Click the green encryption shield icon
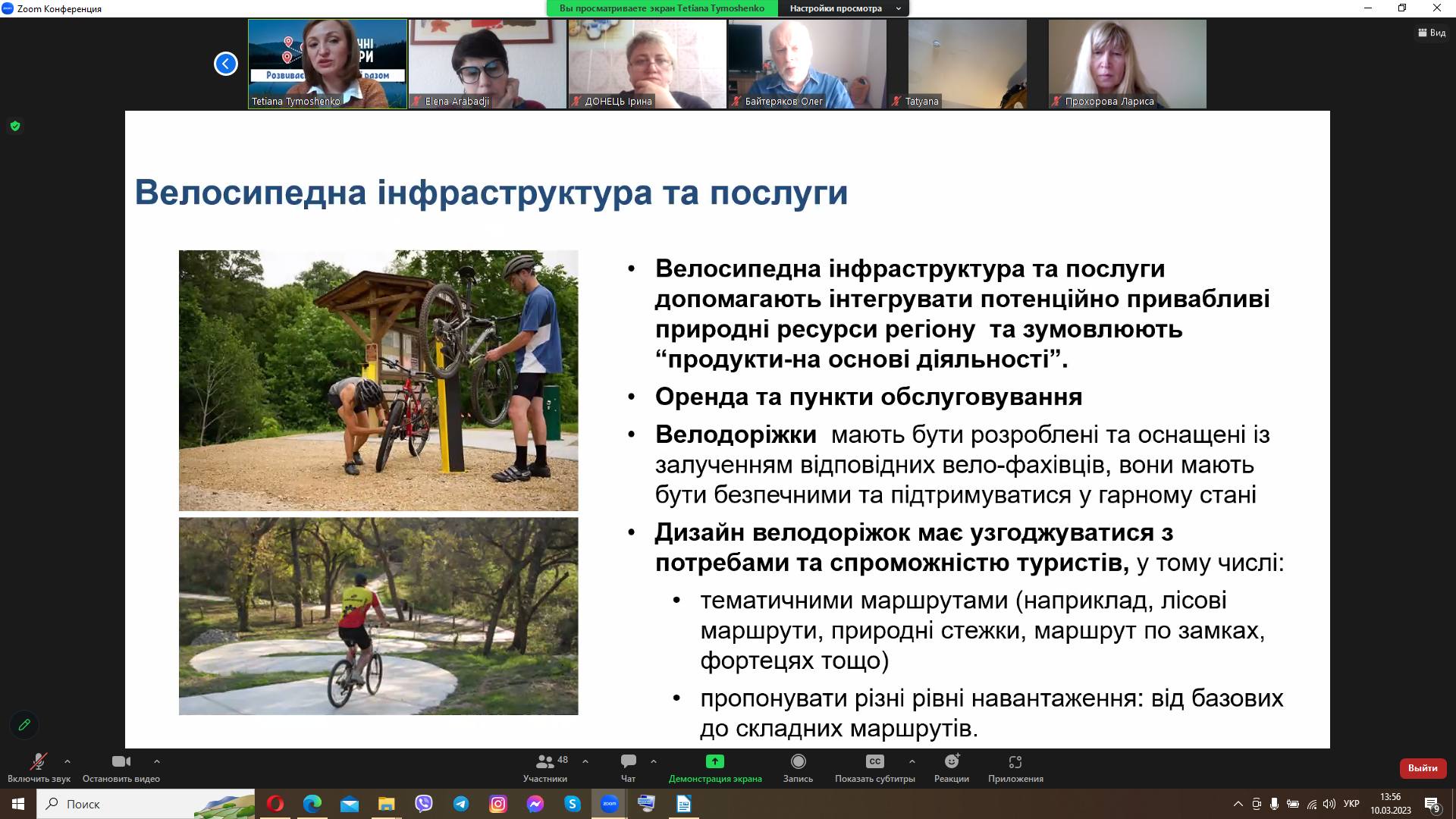Screen dimensions: 1456x819 click(x=15, y=126)
